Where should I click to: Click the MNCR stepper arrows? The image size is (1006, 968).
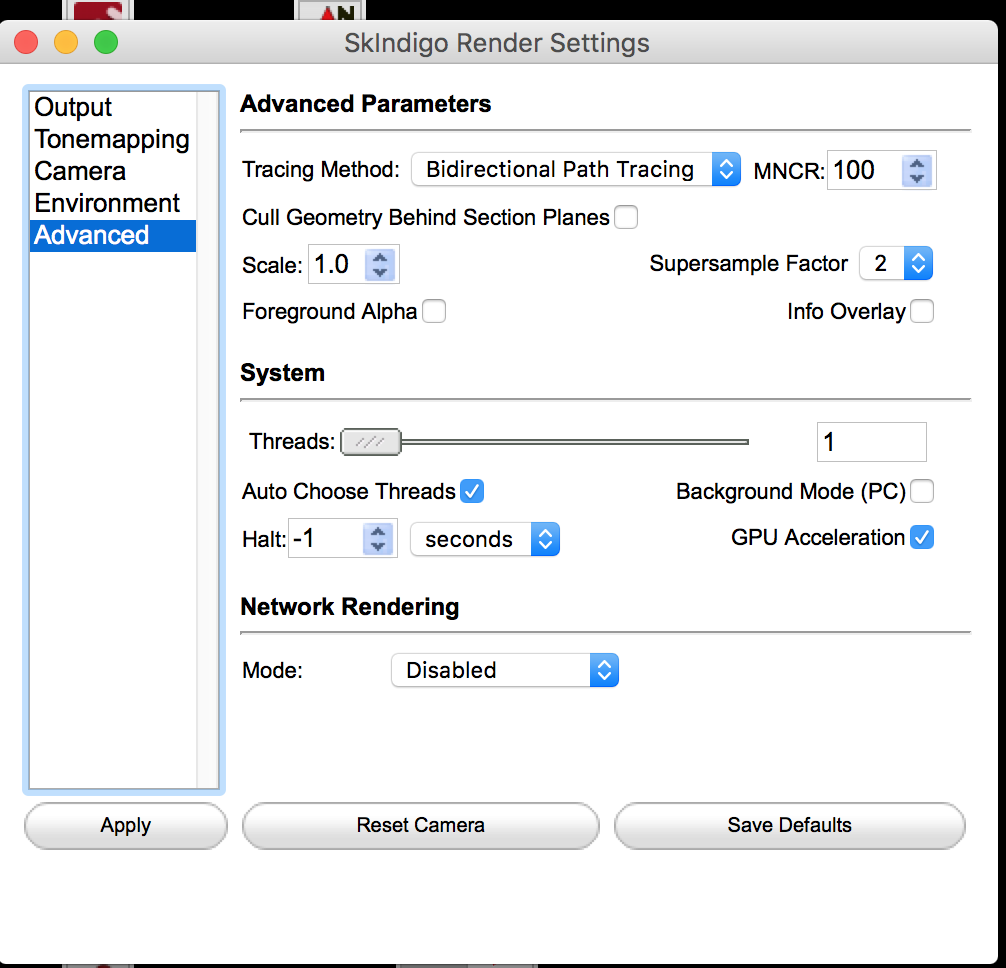(x=917, y=171)
